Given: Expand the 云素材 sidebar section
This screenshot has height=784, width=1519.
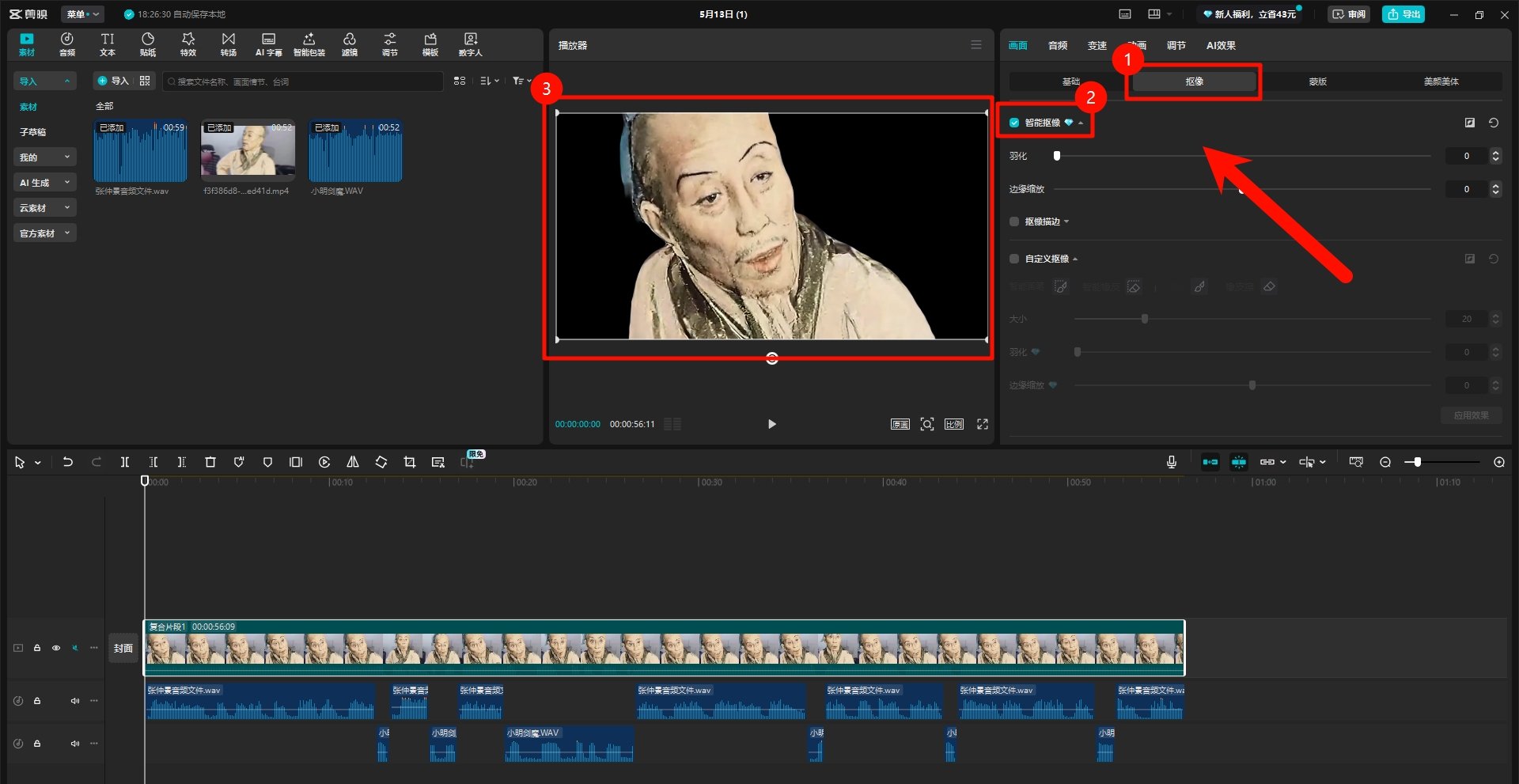Looking at the screenshot, I should click(x=44, y=208).
